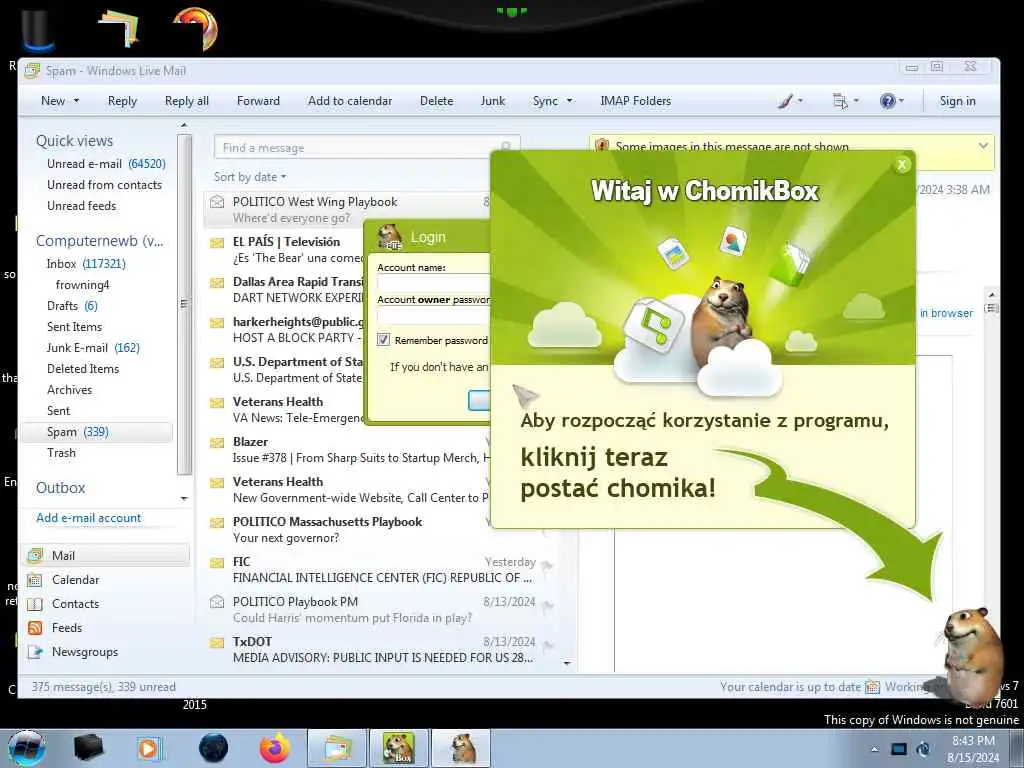Select Unread e-mail quick view

pos(106,164)
